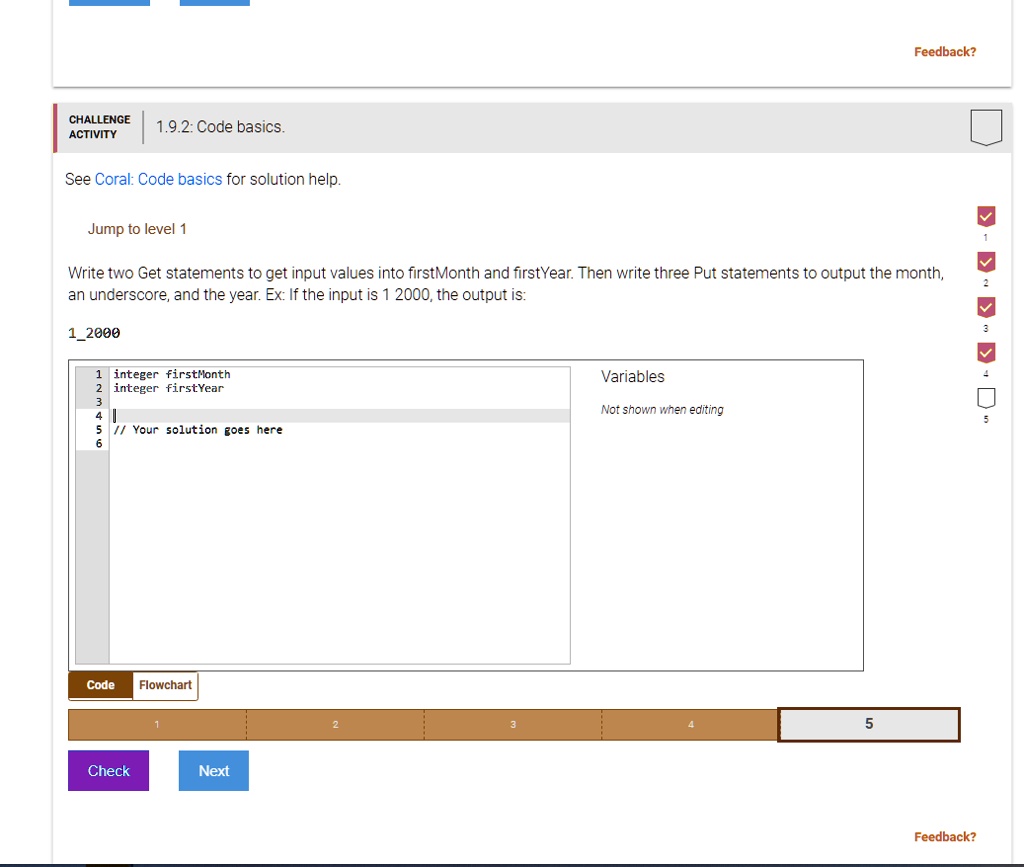Open the top Feedback? link

click(x=944, y=51)
